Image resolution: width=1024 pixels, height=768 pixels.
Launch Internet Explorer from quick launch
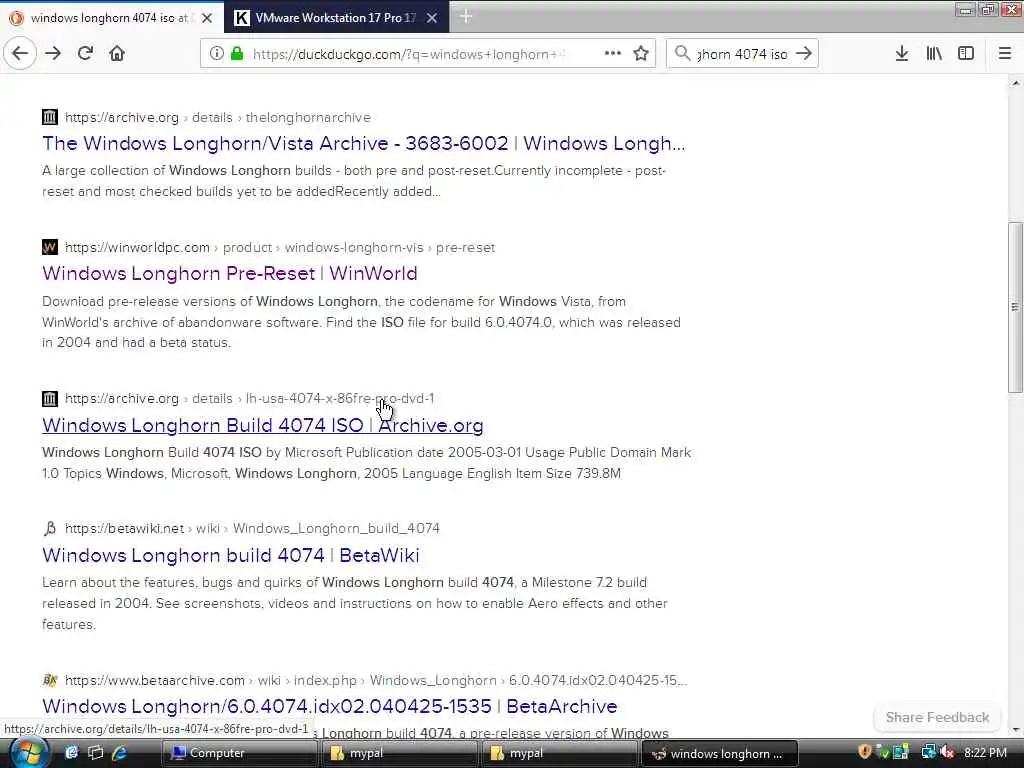click(x=119, y=753)
